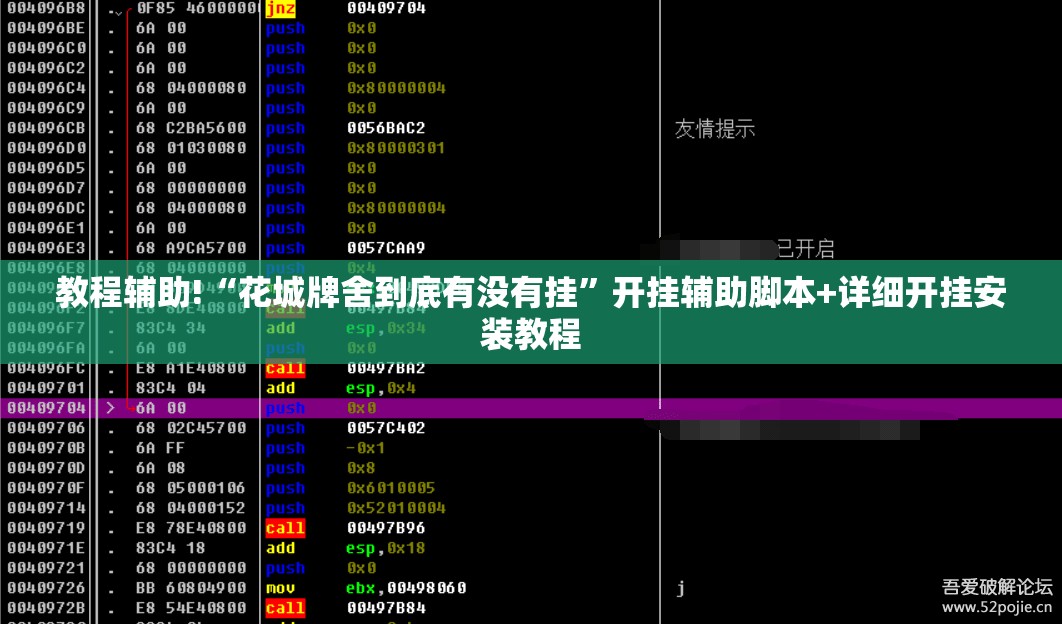Click the operand esp,0x18

(x=385, y=548)
